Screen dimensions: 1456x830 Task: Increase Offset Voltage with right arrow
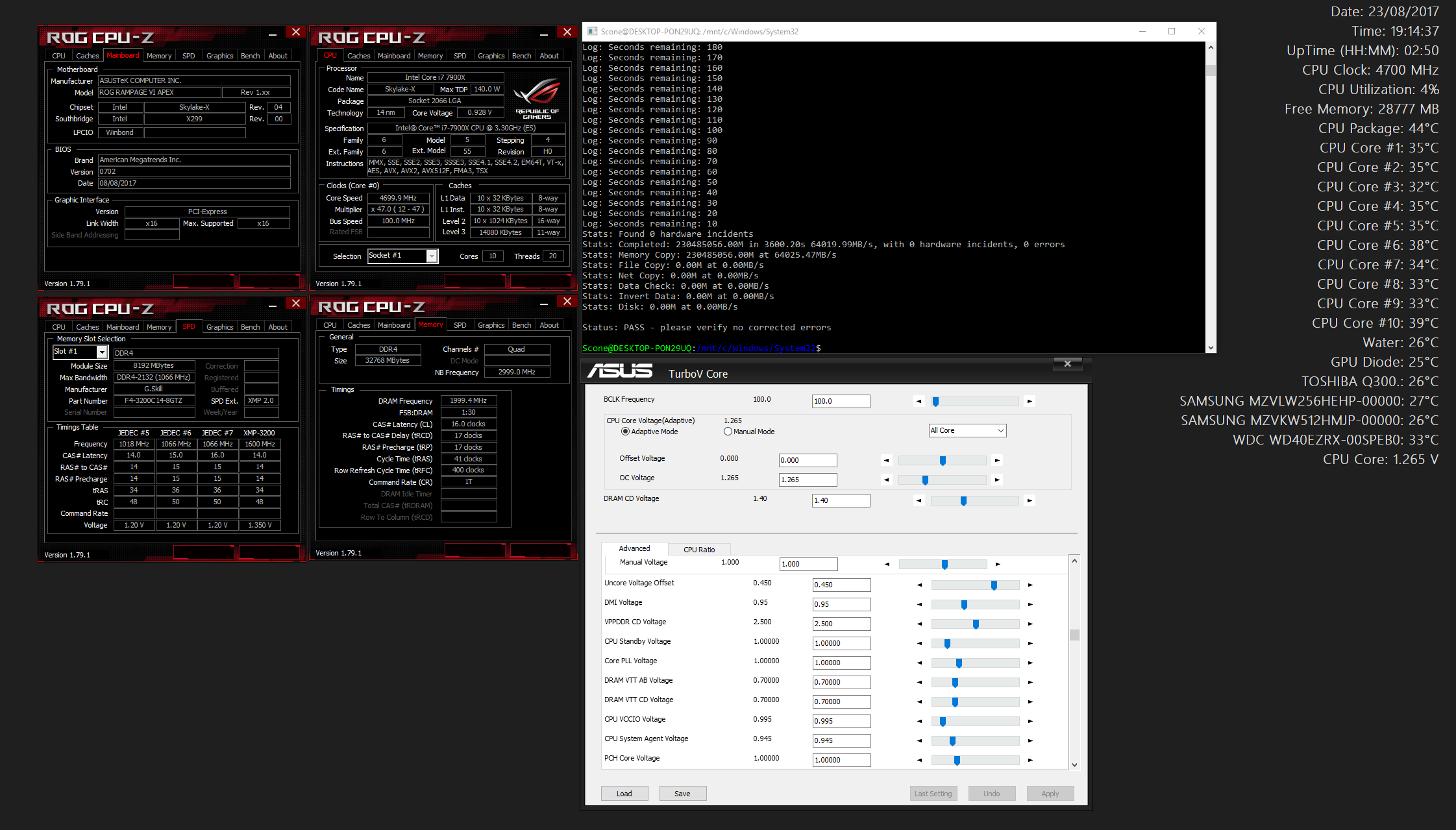pyautogui.click(x=997, y=460)
